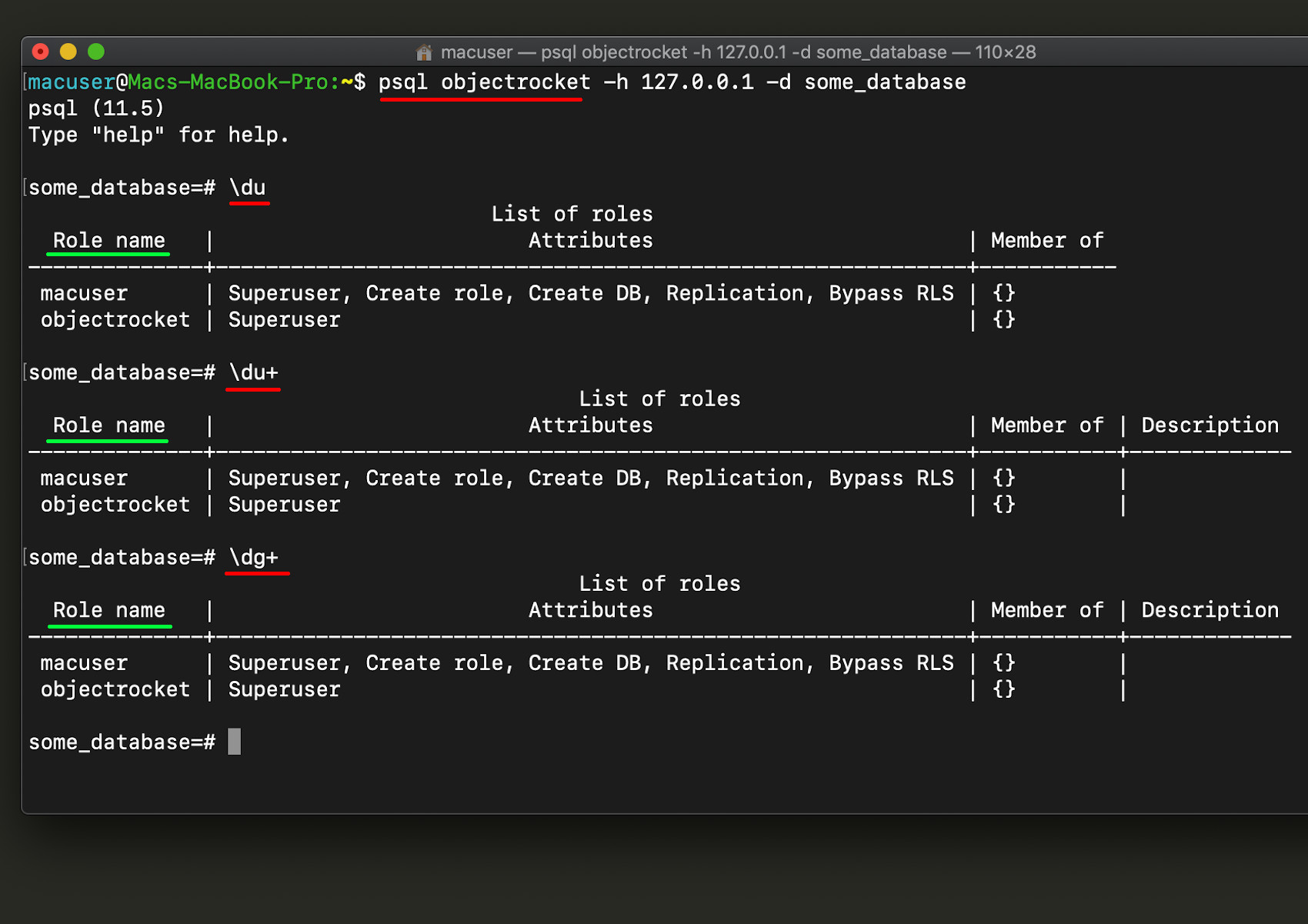Click the Role name header in first table

108,240
